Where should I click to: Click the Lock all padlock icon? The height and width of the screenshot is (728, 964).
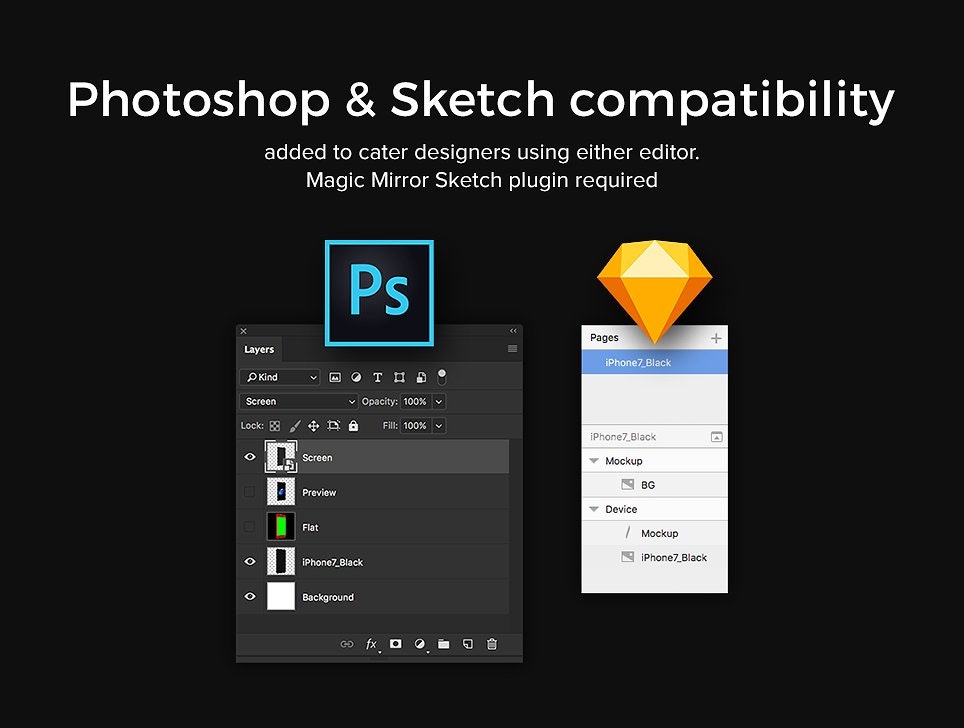tap(353, 426)
